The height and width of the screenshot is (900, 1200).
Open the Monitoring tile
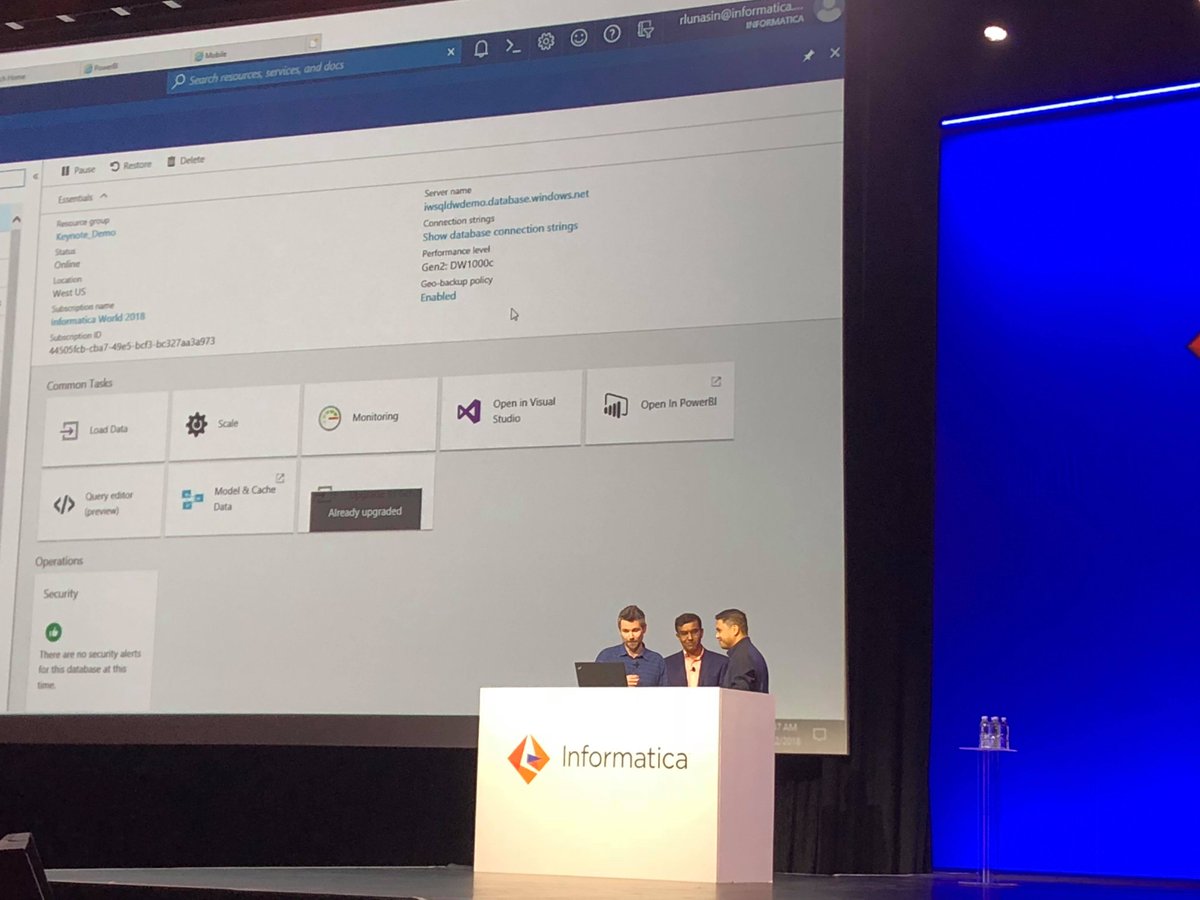tap(369, 417)
